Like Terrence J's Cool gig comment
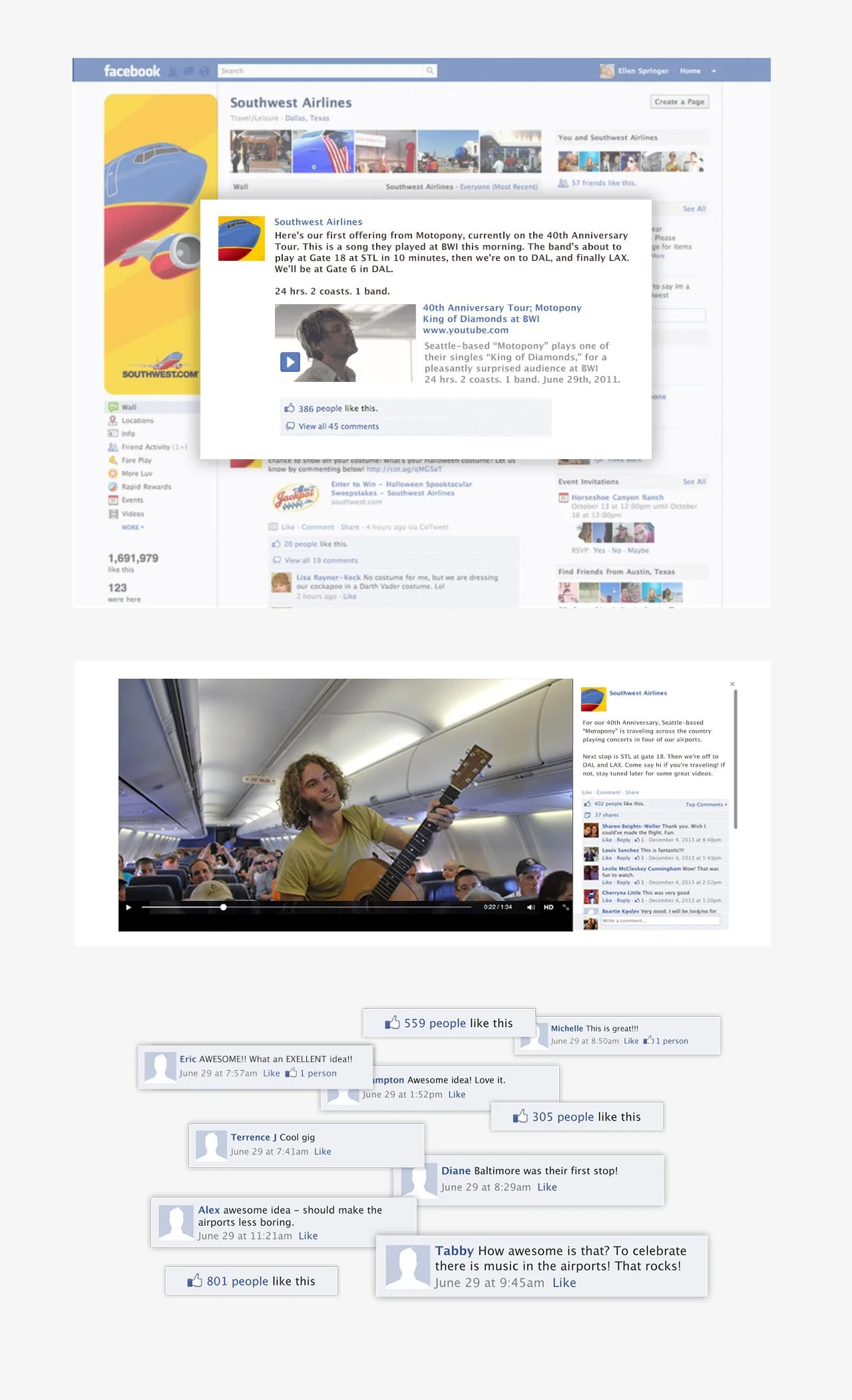 point(323,1152)
